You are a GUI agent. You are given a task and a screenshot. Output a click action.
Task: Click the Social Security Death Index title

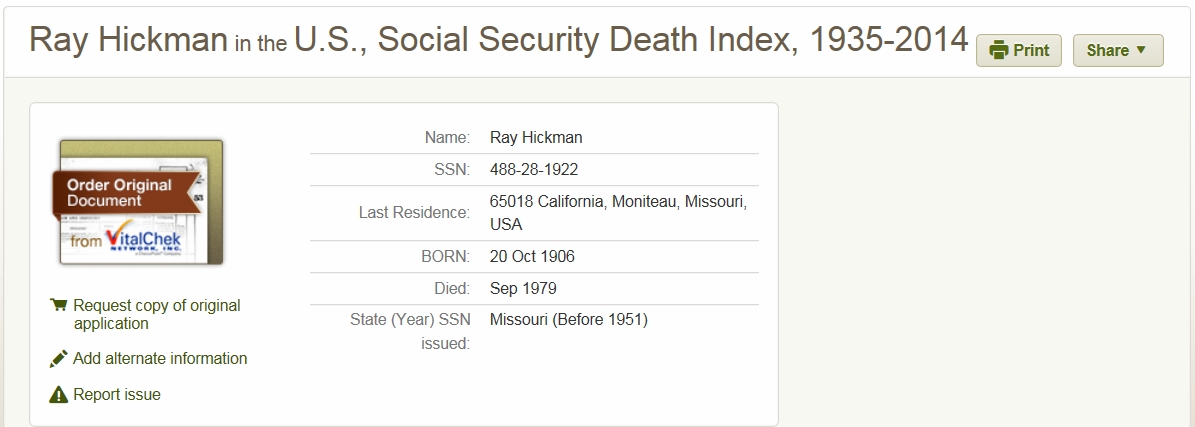[631, 40]
